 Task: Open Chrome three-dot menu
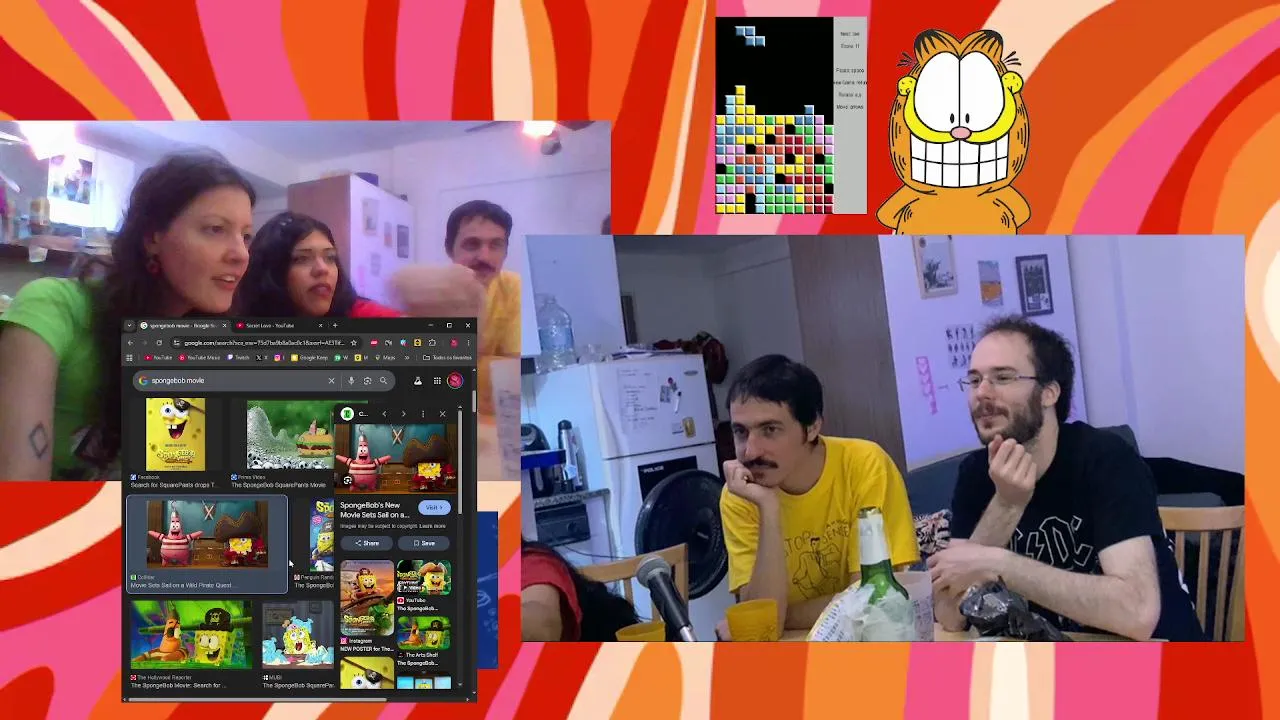[x=468, y=343]
